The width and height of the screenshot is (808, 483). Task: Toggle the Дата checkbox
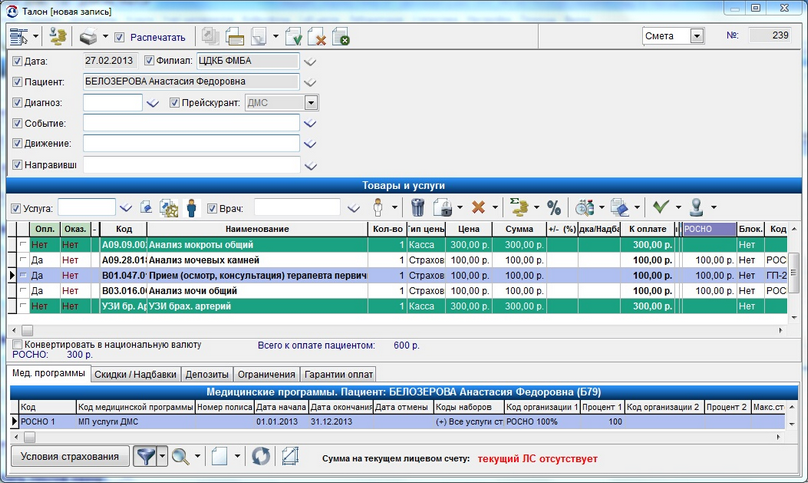17,61
